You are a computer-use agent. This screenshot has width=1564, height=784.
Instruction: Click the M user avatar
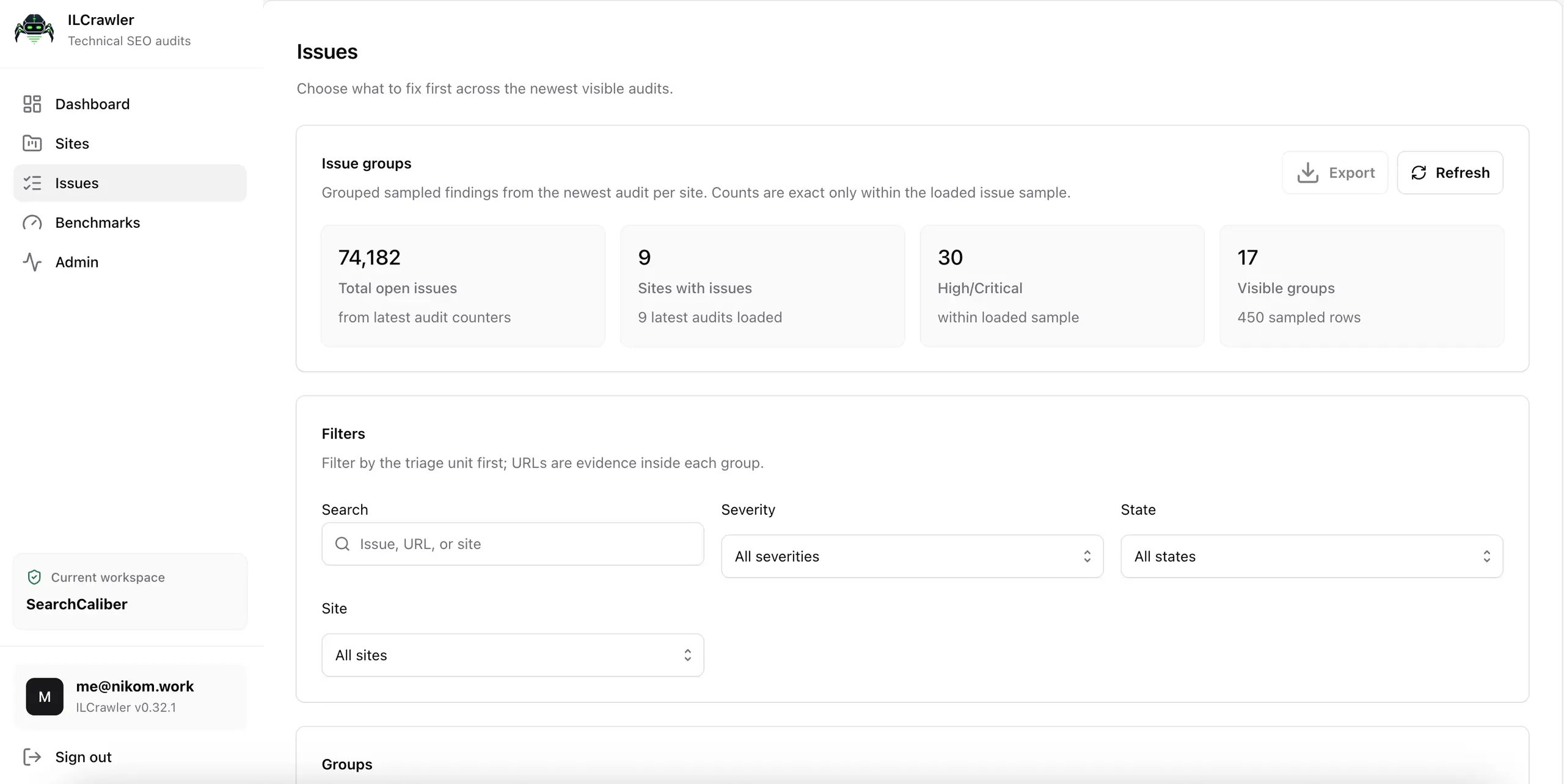point(45,697)
